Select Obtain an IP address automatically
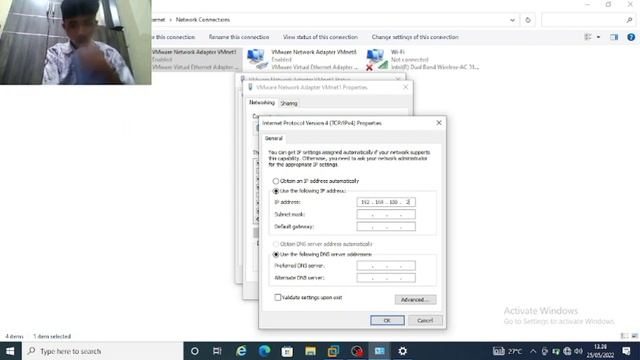The image size is (640, 360). (276, 181)
